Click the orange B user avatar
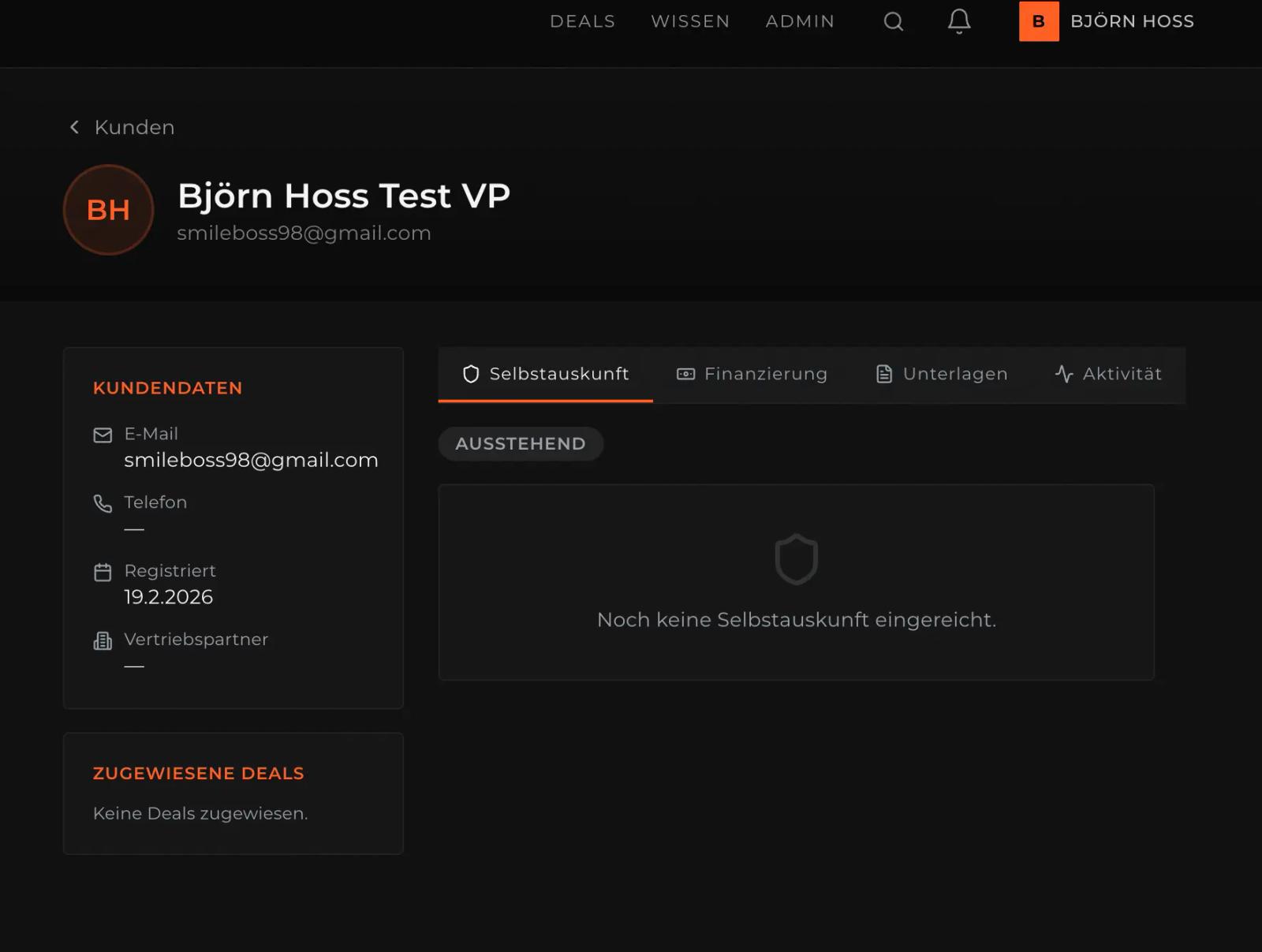 pyautogui.click(x=1039, y=21)
